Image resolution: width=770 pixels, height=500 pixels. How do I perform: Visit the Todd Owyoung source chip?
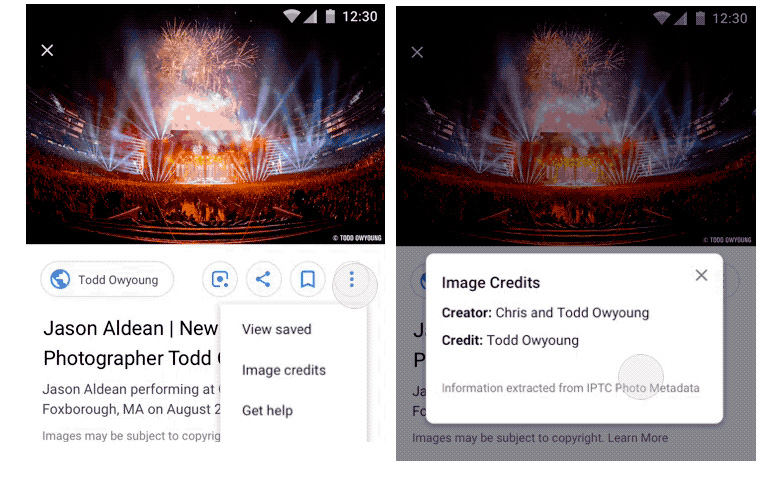[107, 280]
